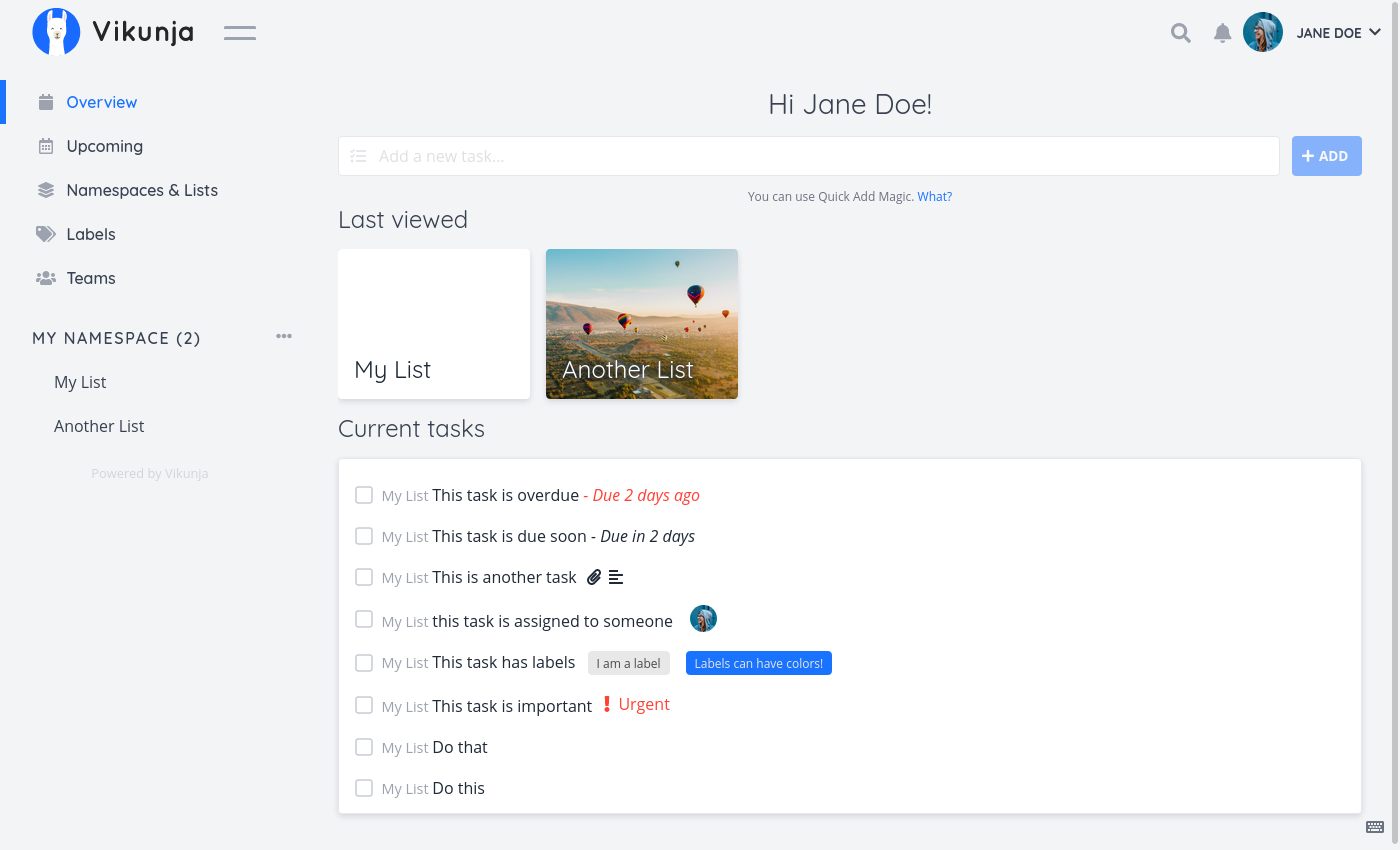
Task: Click the Upcoming calendar icon
Action: [x=46, y=146]
